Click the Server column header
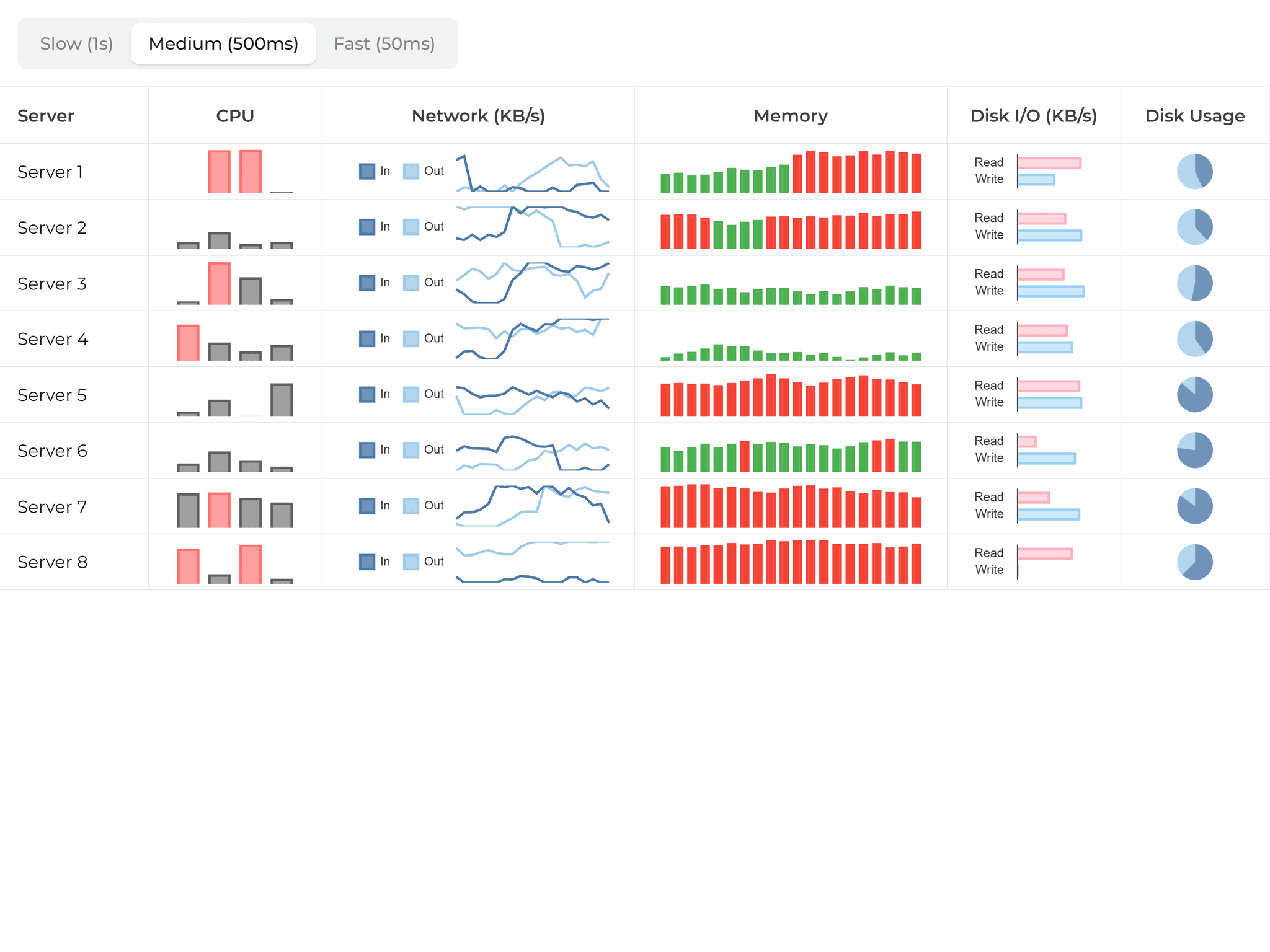Screen dimensions: 1270x952 pos(46,116)
